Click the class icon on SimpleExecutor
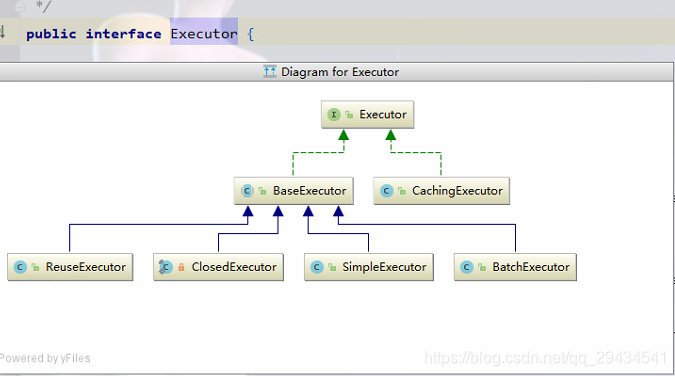 click(317, 267)
